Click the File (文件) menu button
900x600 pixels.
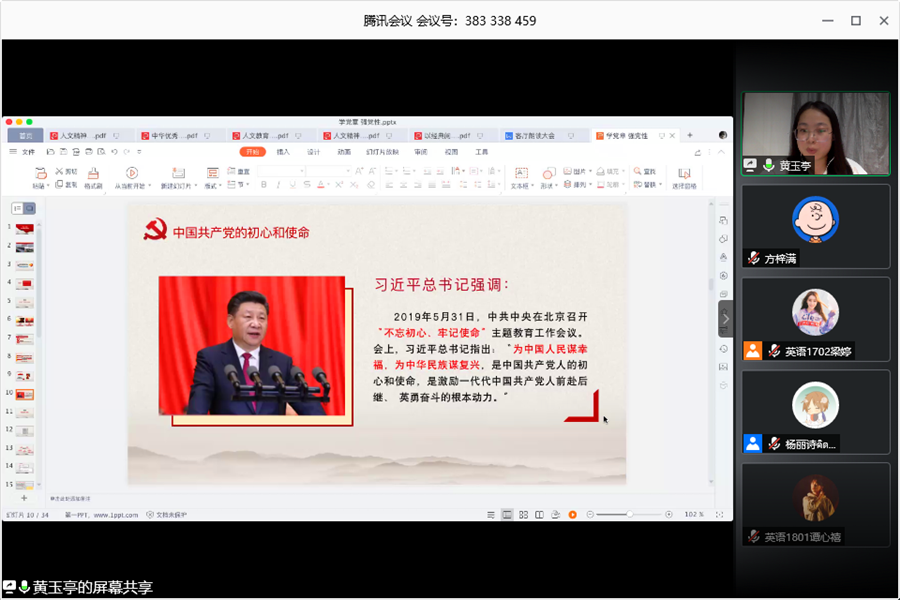pos(28,152)
